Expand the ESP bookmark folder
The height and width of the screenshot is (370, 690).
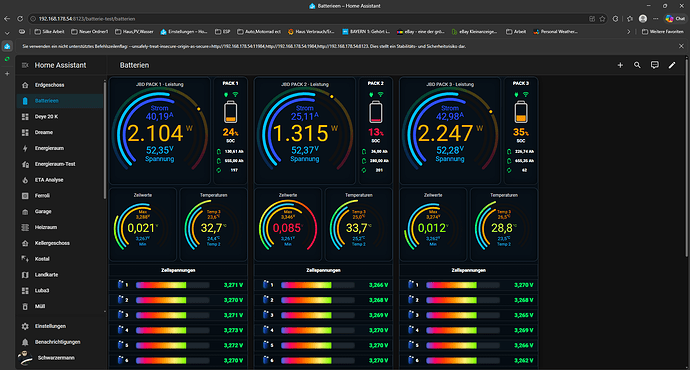coord(223,32)
